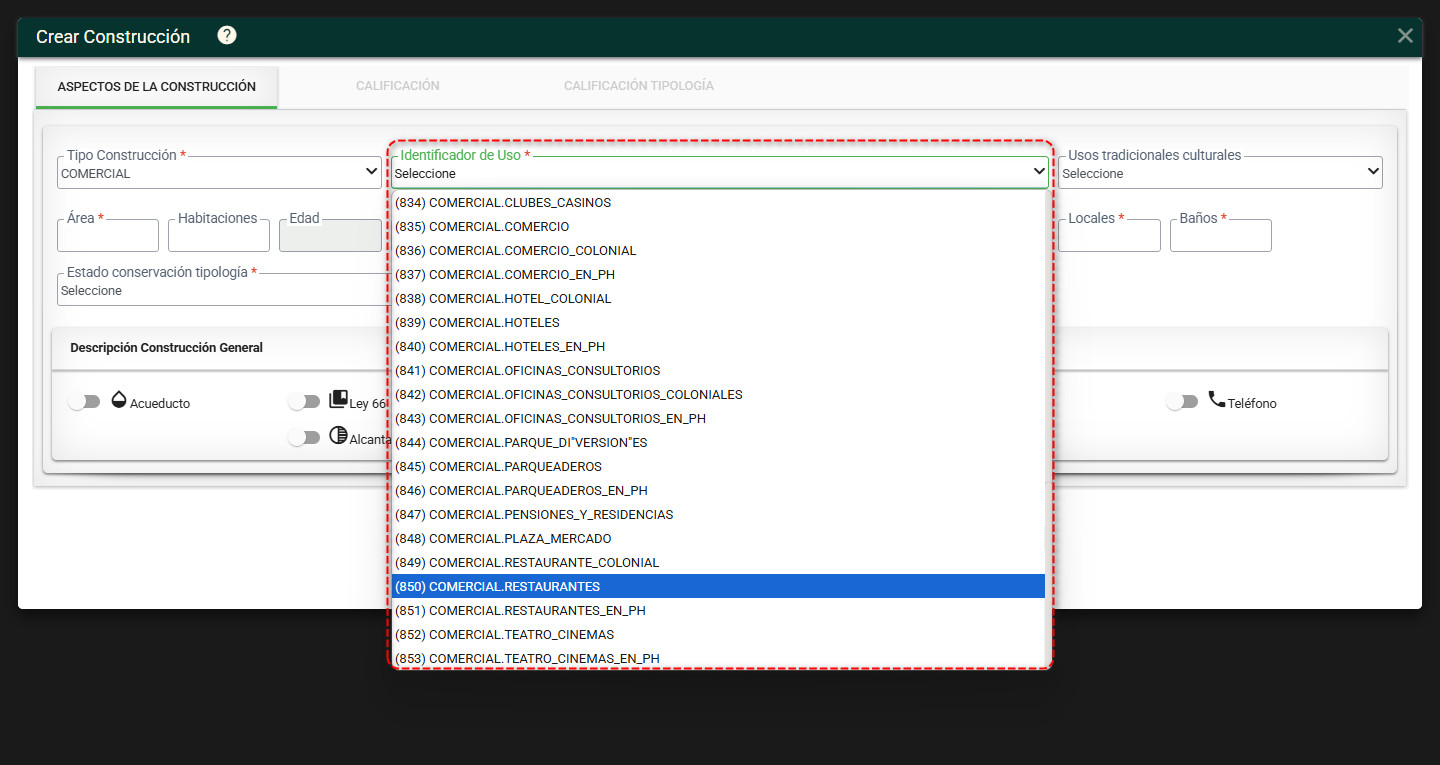Open the help question mark icon

(x=227, y=36)
